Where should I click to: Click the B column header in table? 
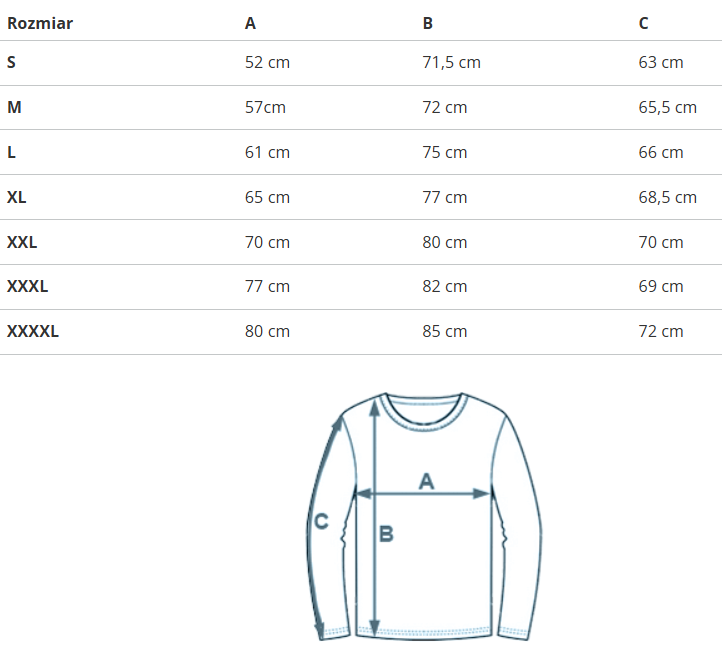click(x=428, y=23)
